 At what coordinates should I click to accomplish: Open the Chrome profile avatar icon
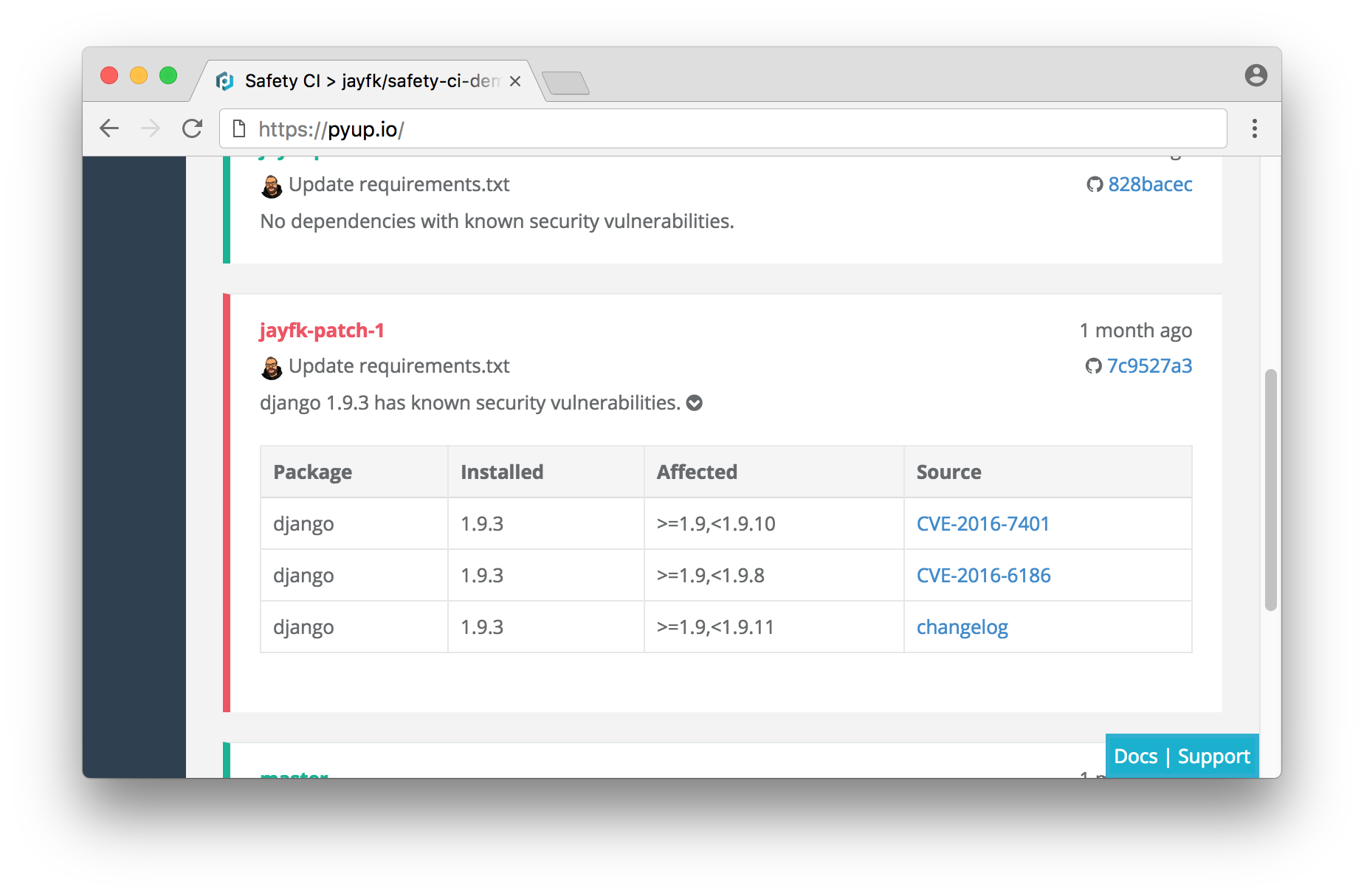1255,75
